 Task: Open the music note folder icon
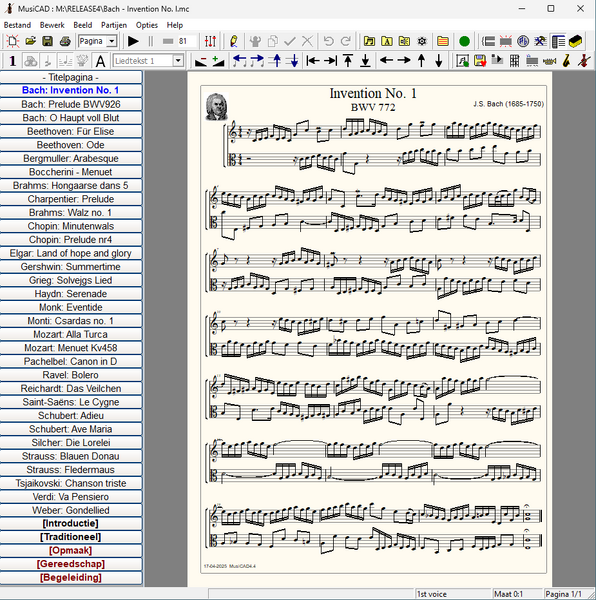coord(369,41)
